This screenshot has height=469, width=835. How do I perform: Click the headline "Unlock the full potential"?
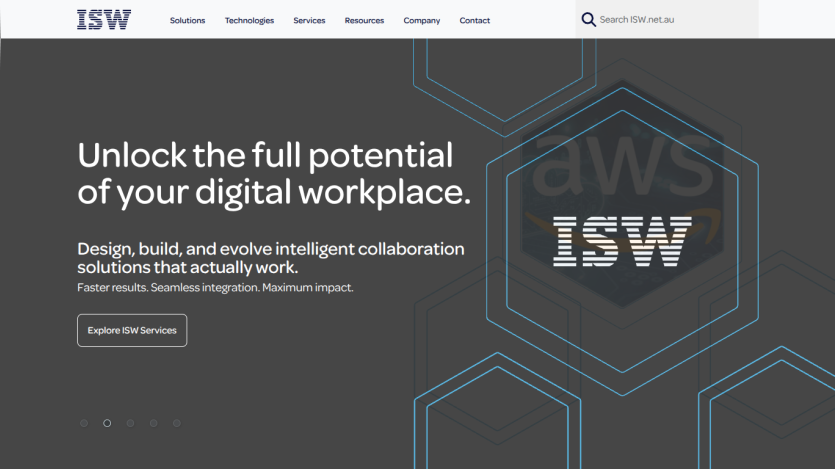pos(265,155)
